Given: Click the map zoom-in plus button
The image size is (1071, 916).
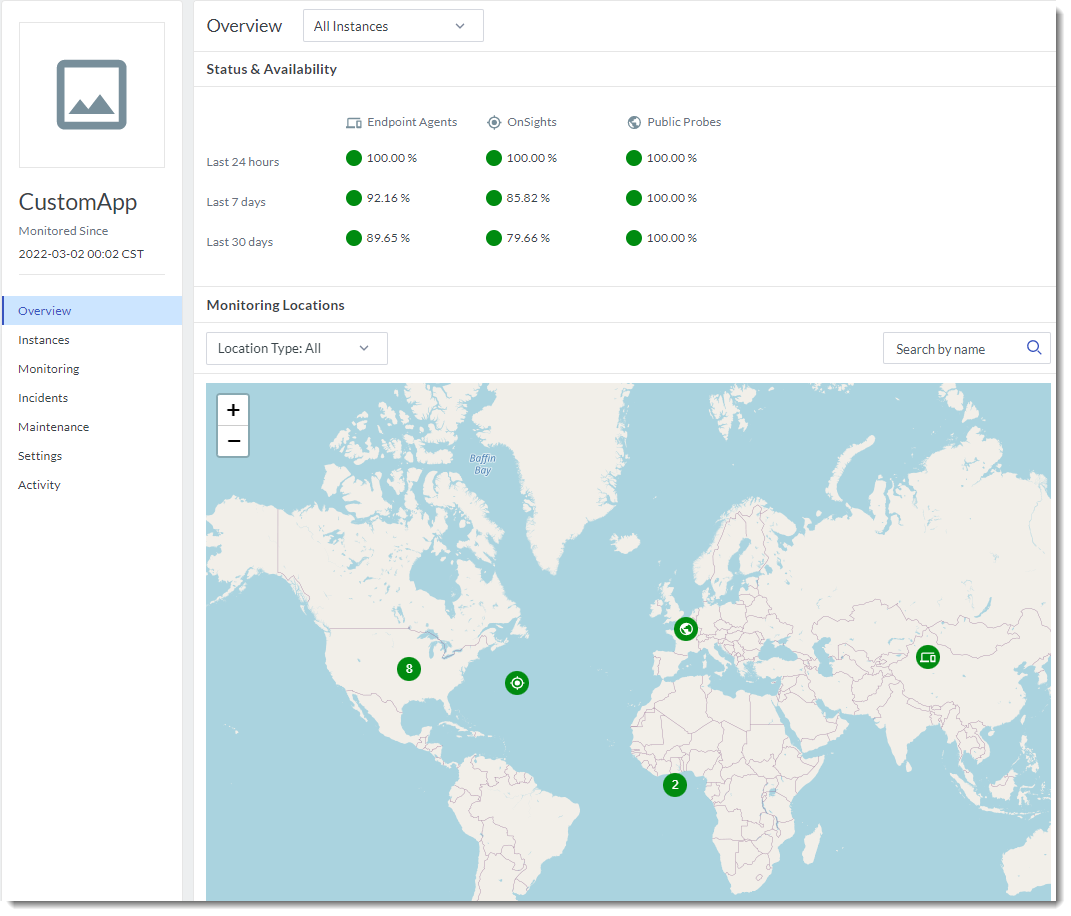Looking at the screenshot, I should point(233,410).
